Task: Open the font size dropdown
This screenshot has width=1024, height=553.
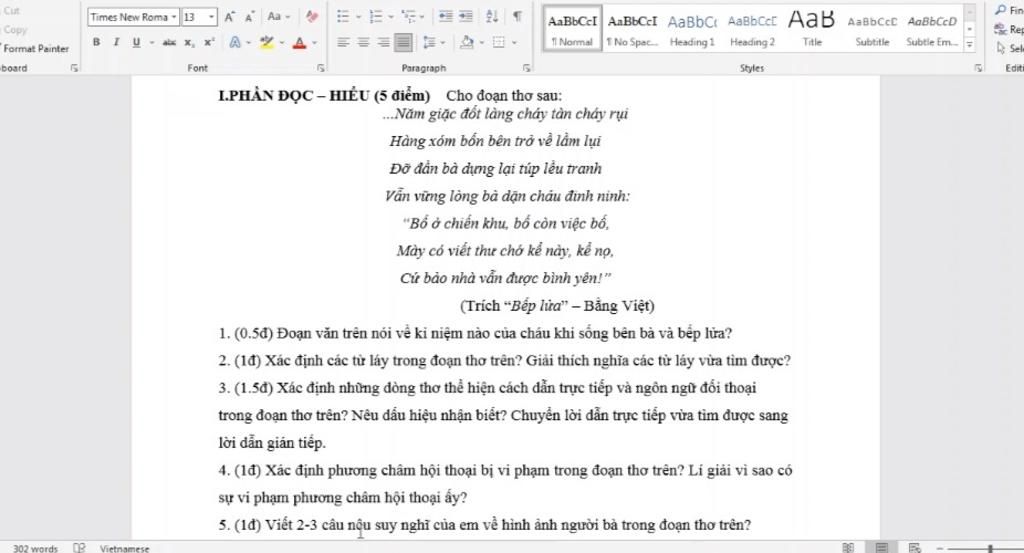Action: 212,17
